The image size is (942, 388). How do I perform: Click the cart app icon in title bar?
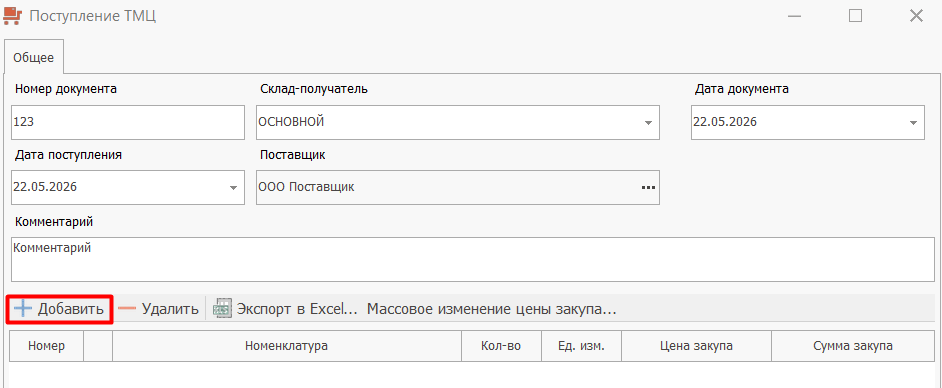click(13, 16)
